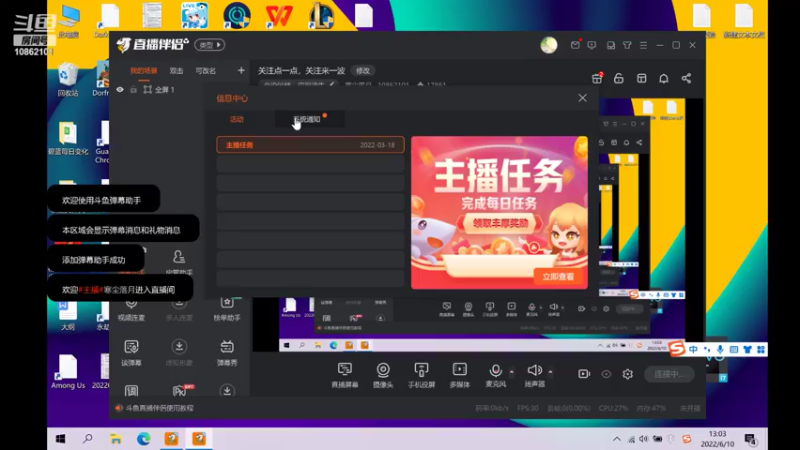
Task: Click 修改 next to stream title
Action: (363, 70)
